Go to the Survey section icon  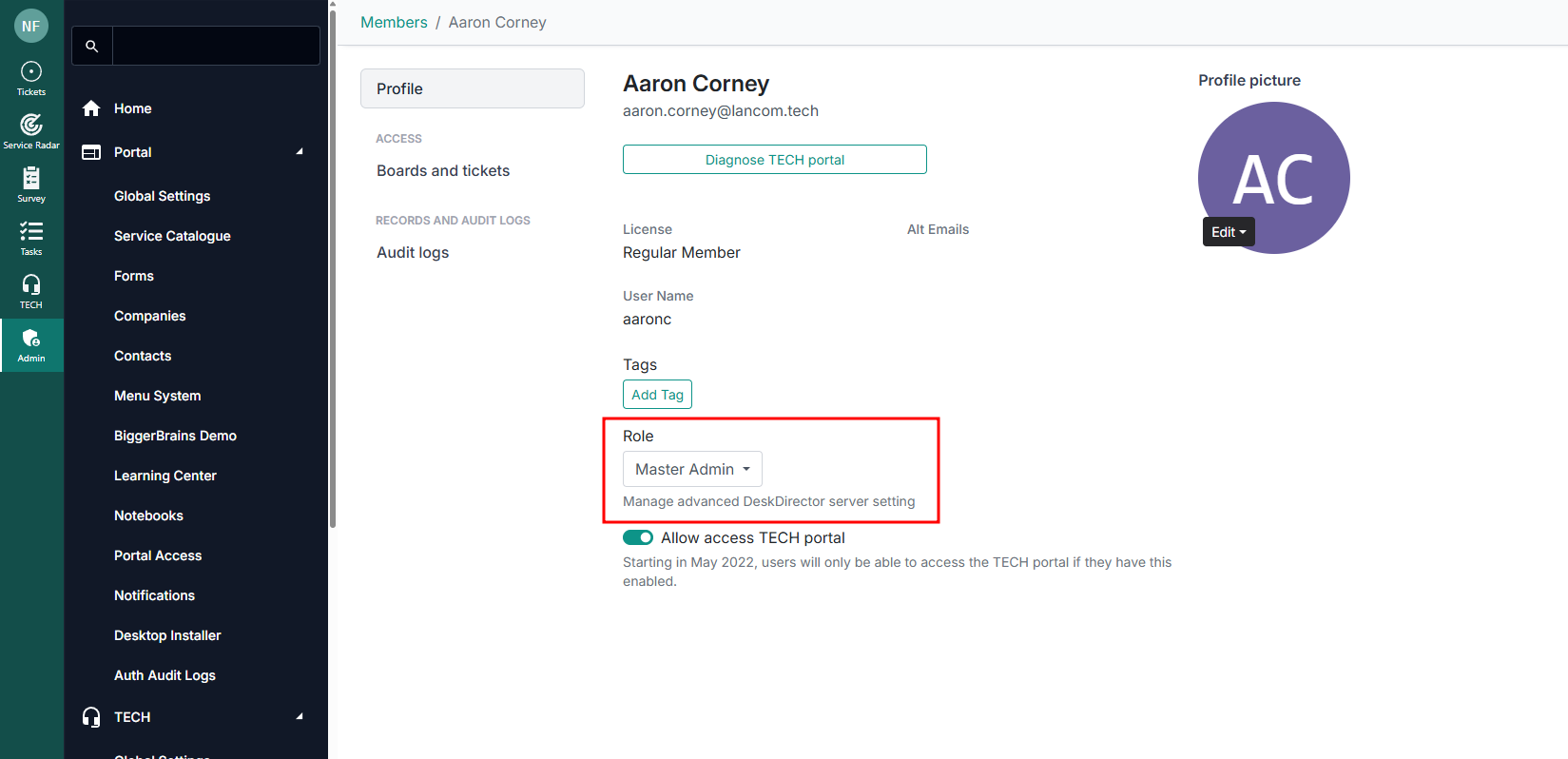coord(31,185)
